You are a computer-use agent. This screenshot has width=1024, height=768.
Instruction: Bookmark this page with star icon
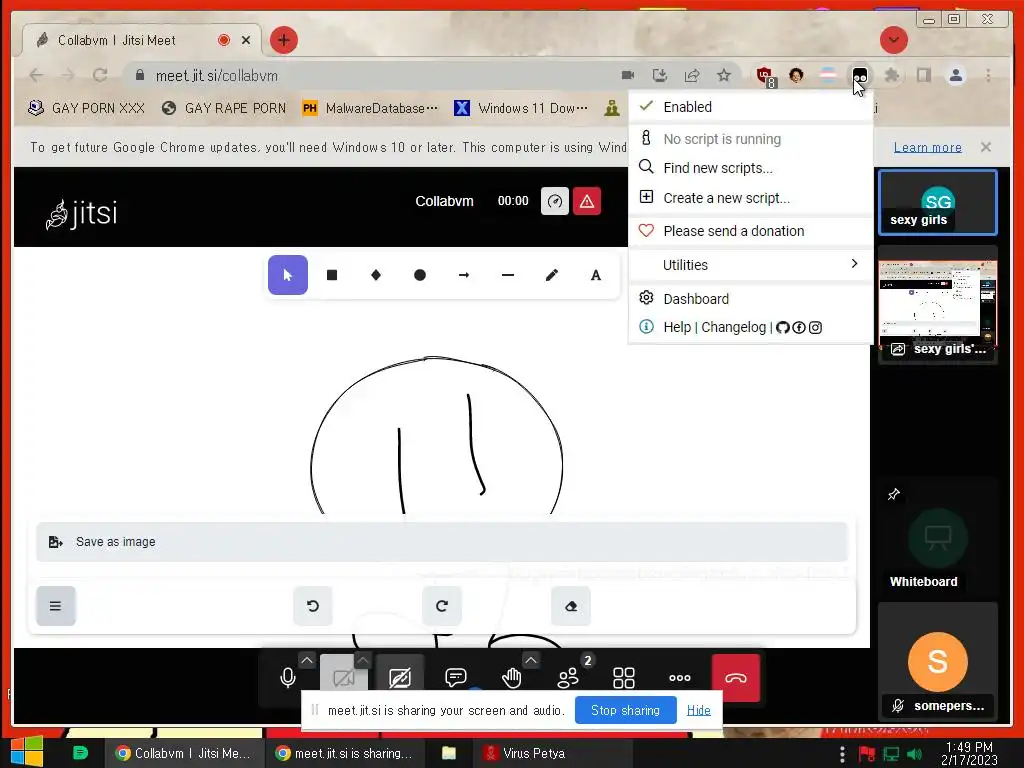click(724, 76)
